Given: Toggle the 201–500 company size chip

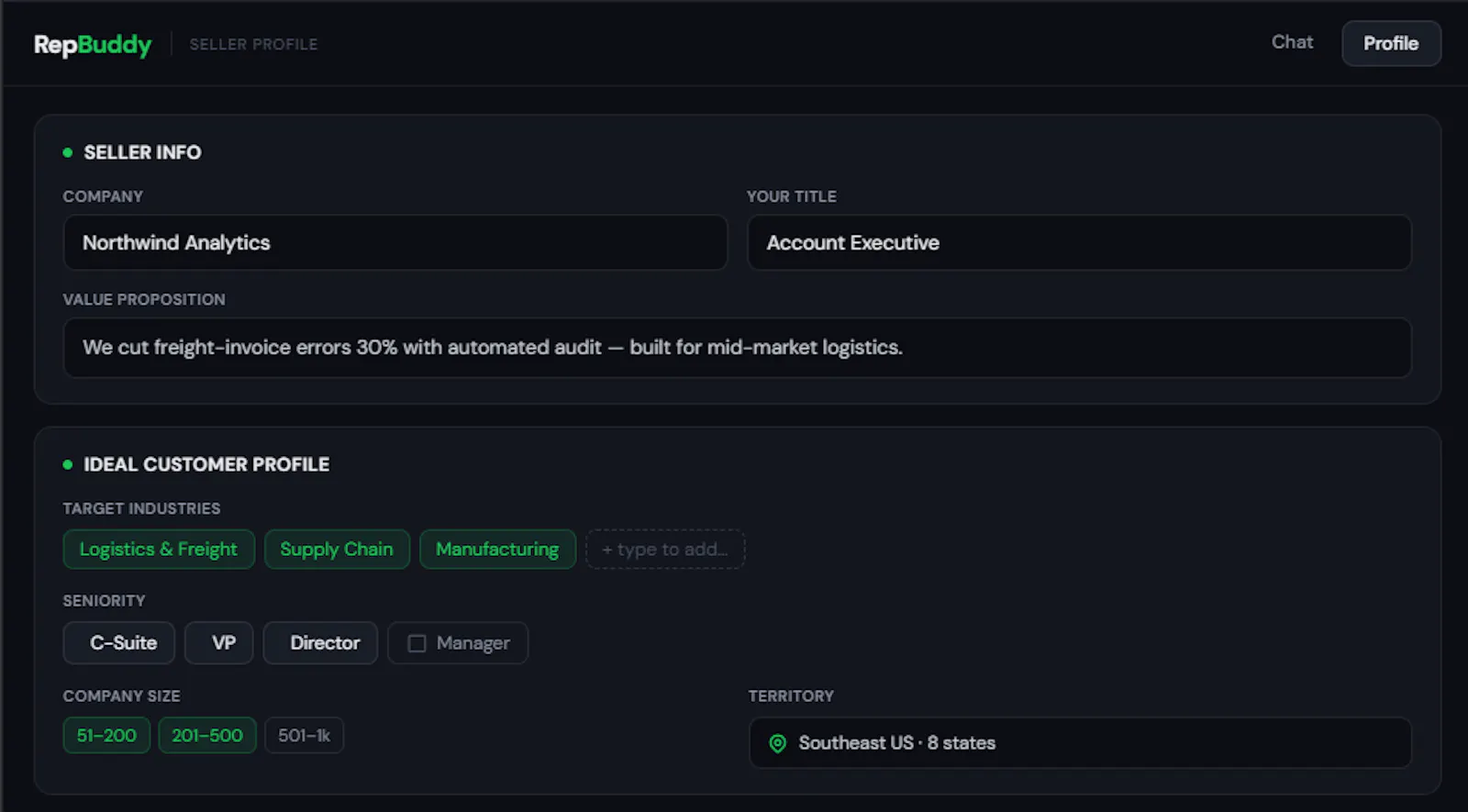Looking at the screenshot, I should (x=207, y=736).
